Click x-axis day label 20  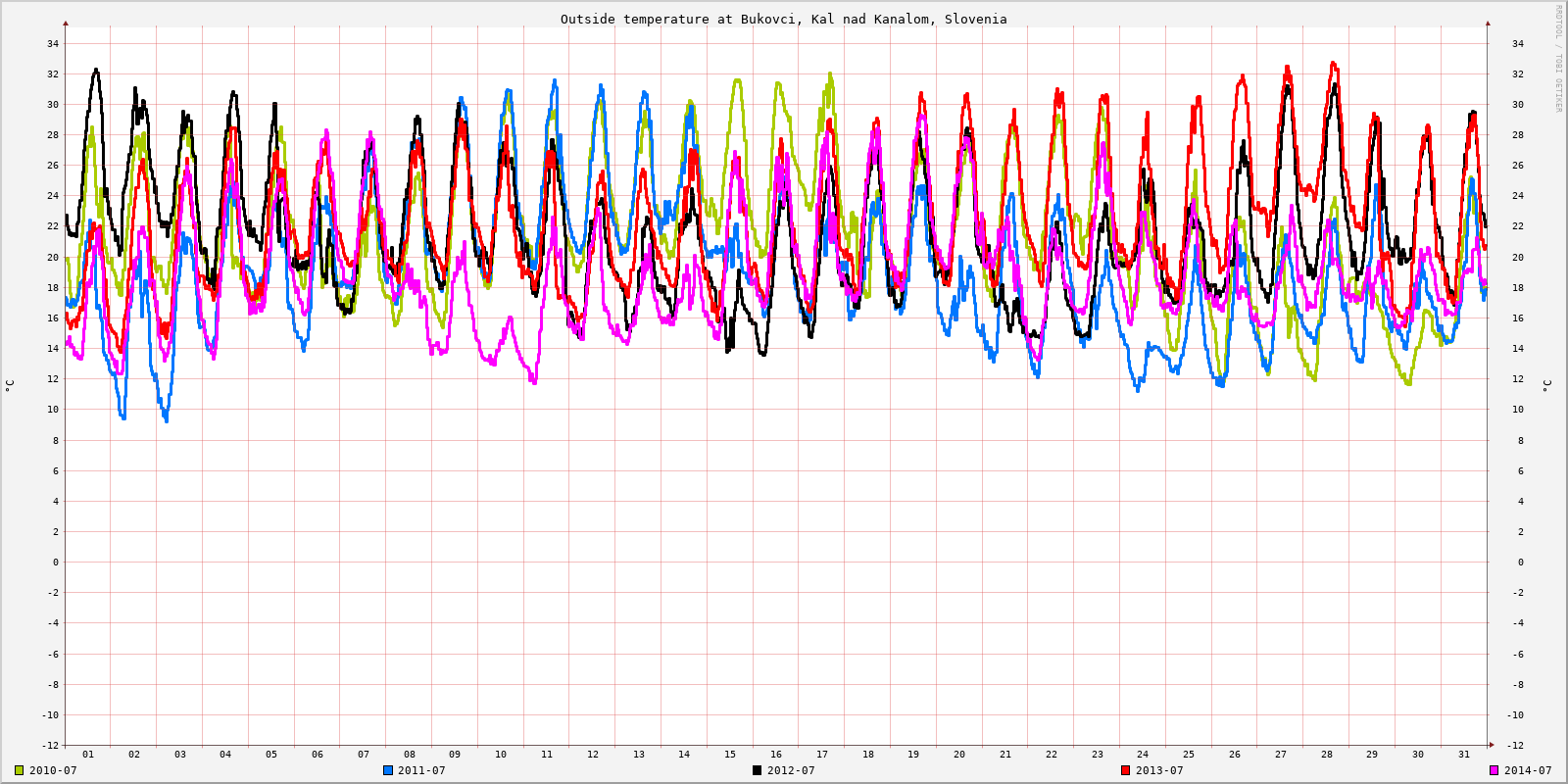[x=959, y=755]
